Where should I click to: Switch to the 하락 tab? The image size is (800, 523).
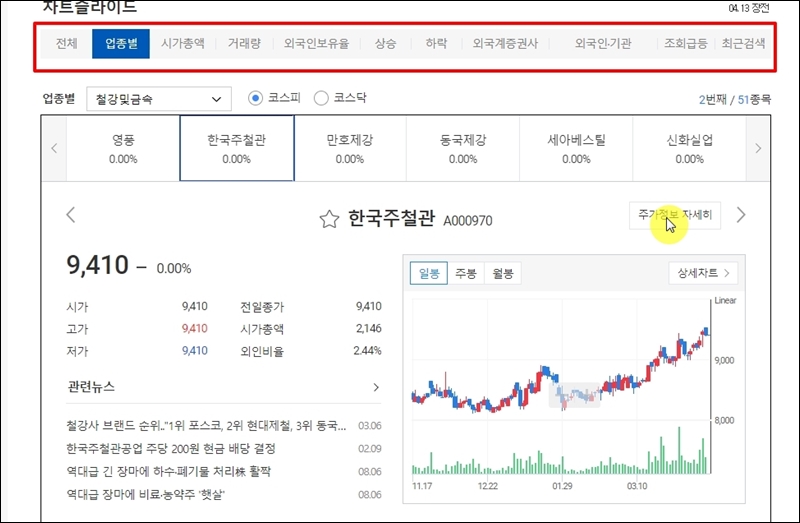coord(436,44)
